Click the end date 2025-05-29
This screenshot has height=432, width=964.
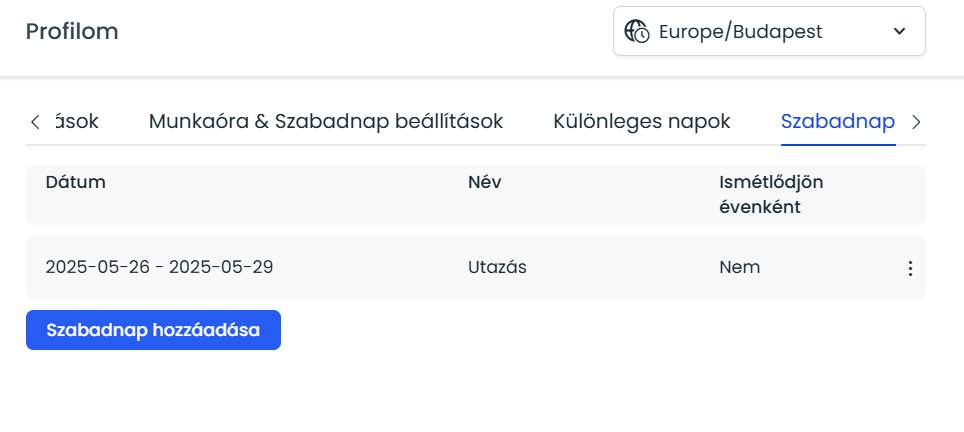[x=221, y=267]
